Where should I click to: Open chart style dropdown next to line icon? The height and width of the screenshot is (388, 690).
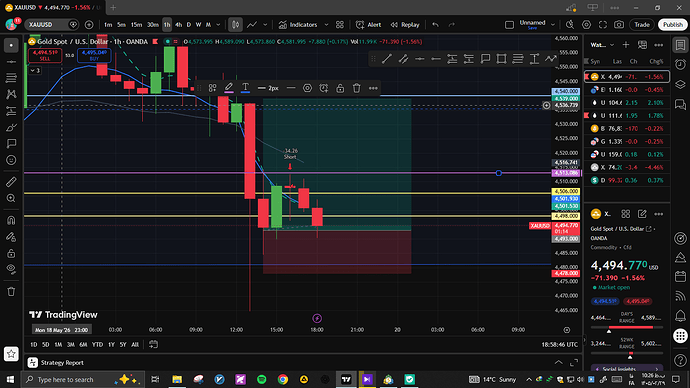pos(265,25)
